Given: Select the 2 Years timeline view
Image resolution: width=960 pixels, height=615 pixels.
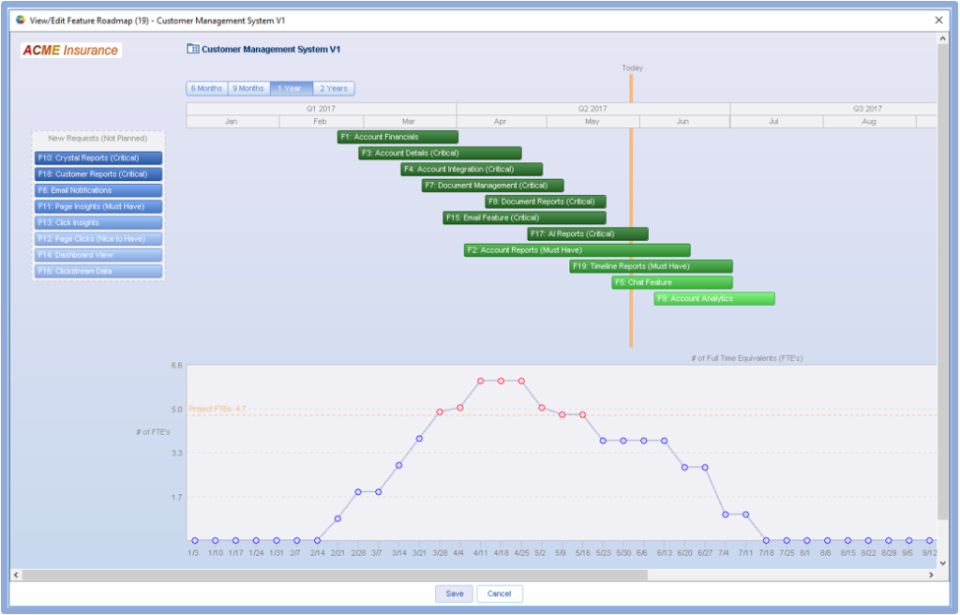Looking at the screenshot, I should (333, 88).
